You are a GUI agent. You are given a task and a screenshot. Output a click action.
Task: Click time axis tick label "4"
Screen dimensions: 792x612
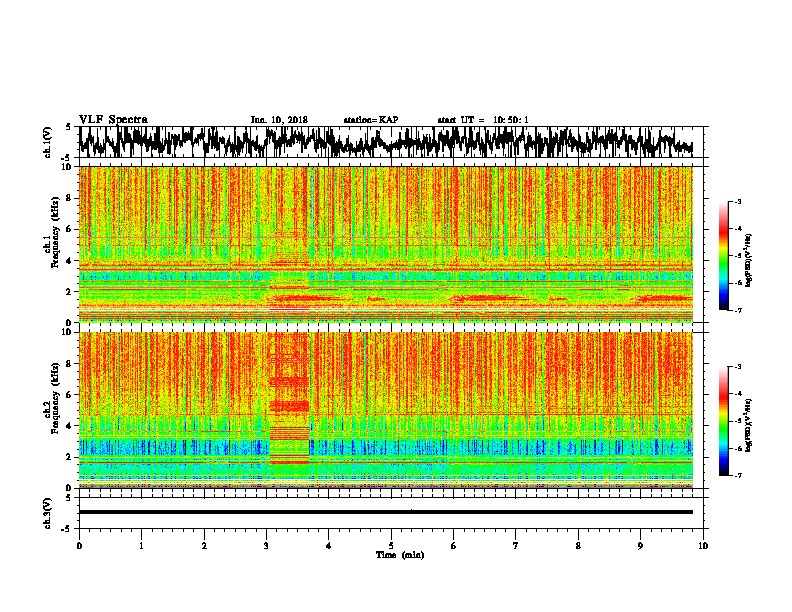point(329,546)
